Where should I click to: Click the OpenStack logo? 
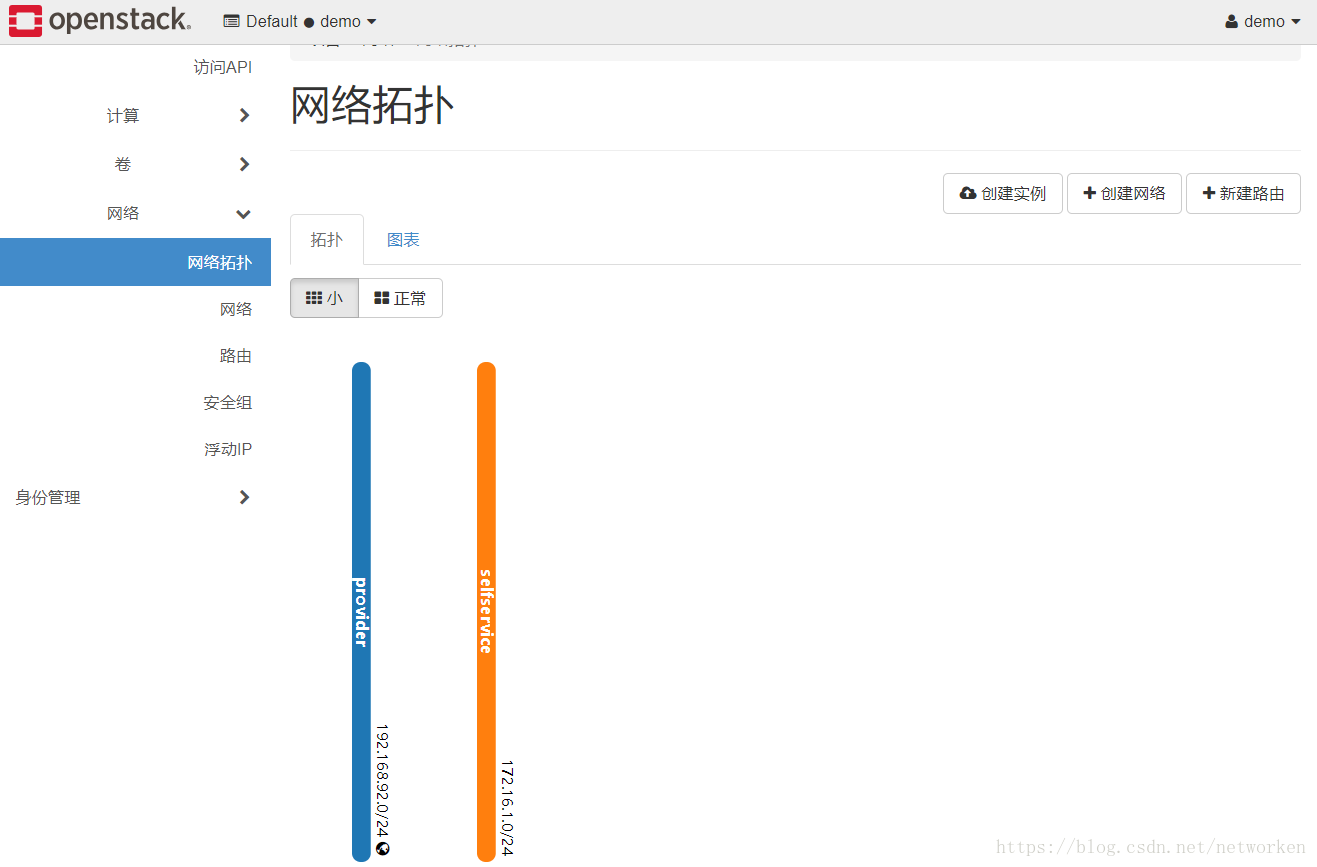point(97,20)
